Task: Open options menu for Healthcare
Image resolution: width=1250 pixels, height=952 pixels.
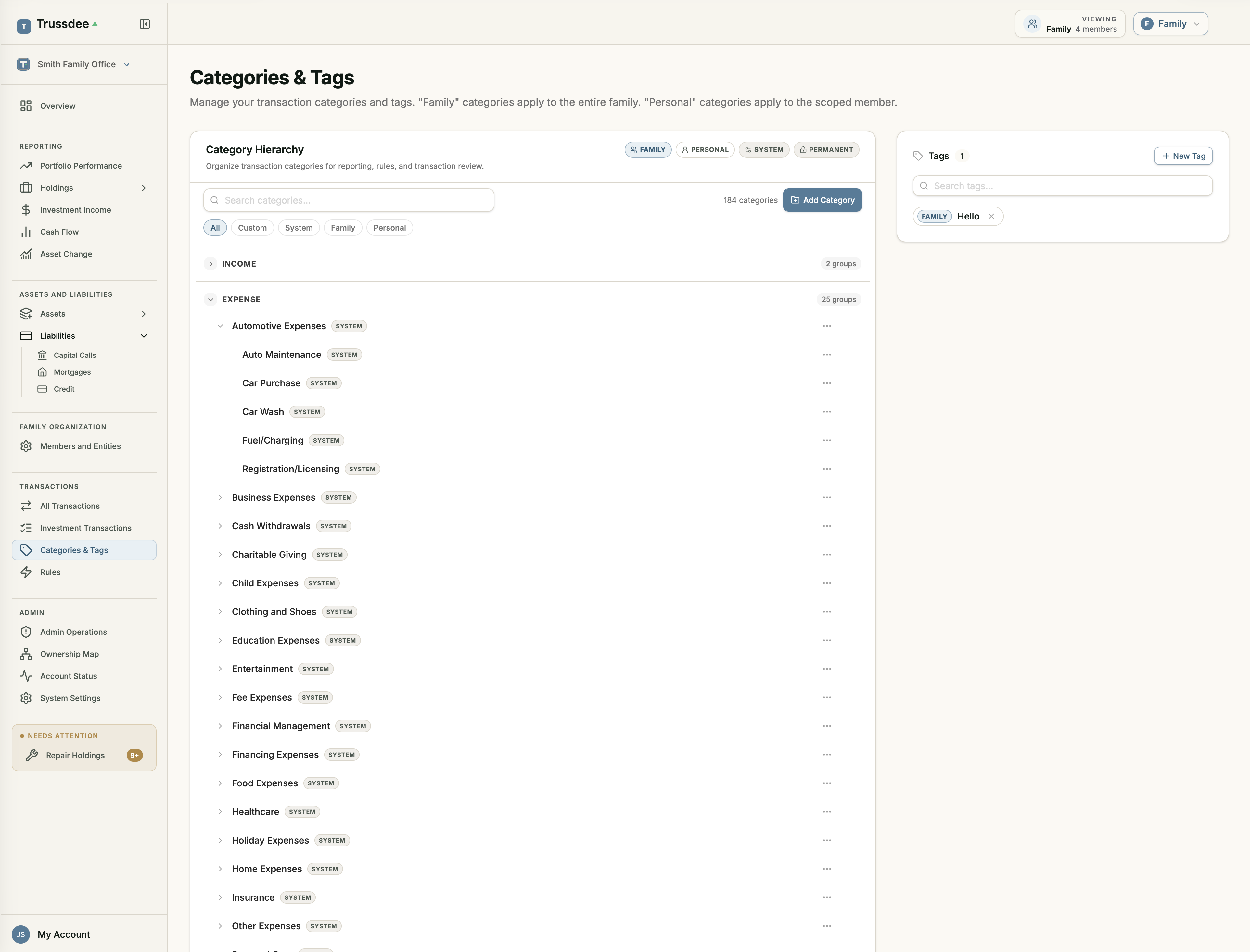Action: 826,812
